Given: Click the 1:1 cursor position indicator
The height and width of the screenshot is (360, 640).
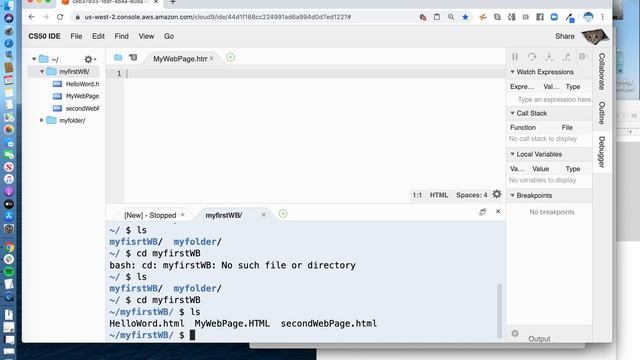Looking at the screenshot, I should click(x=417, y=195).
